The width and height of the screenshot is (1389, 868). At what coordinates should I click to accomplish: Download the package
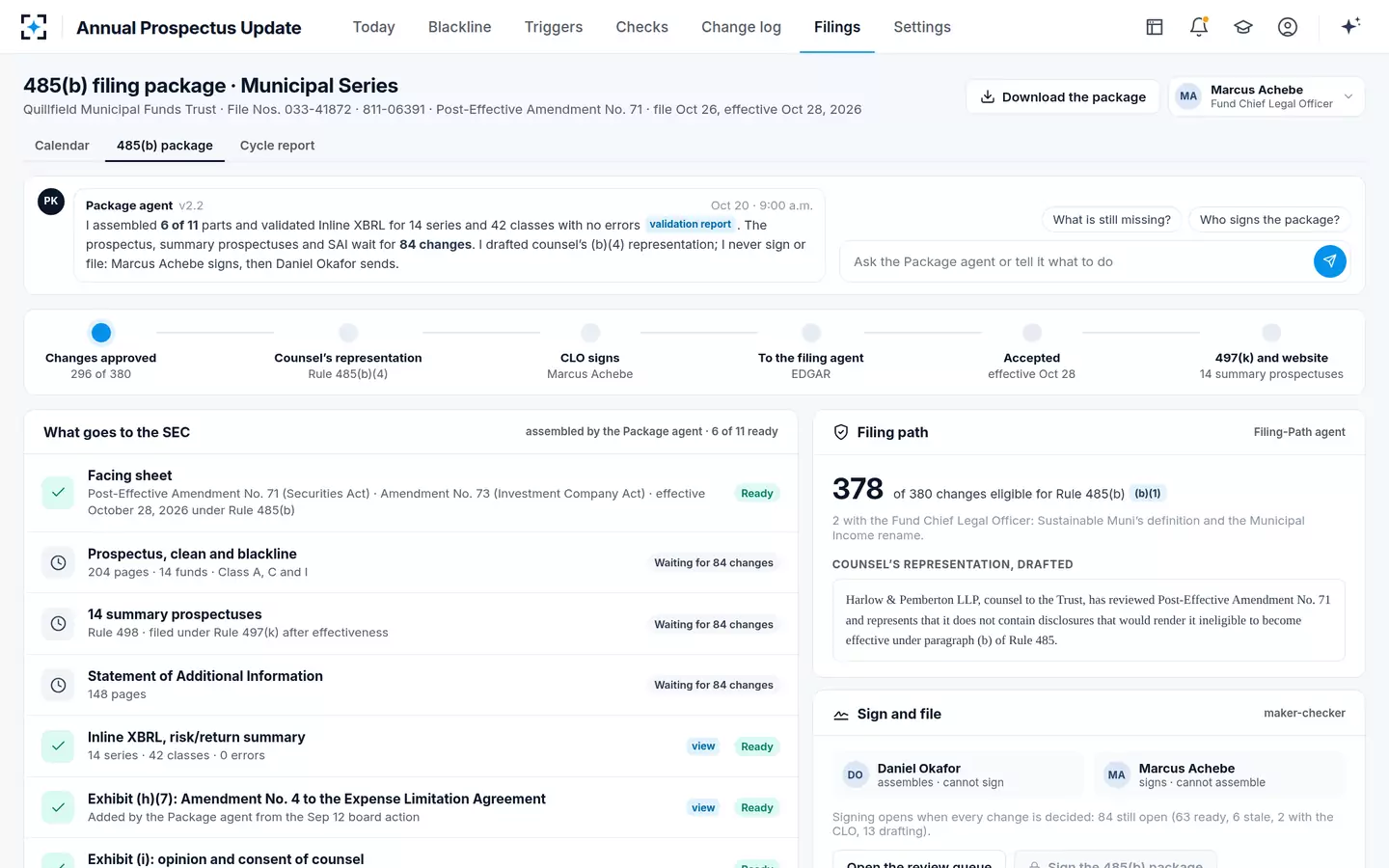[x=1063, y=96]
